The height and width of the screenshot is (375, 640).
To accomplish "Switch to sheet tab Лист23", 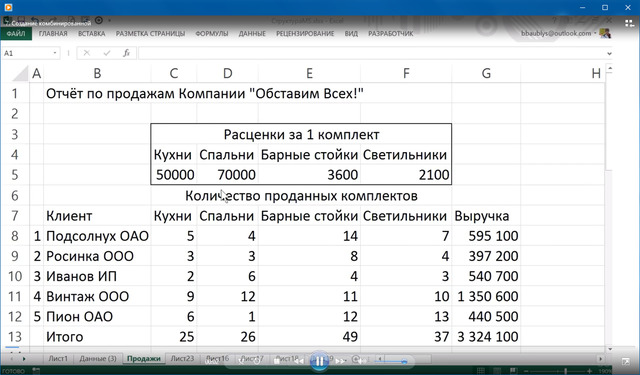I will pos(182,359).
